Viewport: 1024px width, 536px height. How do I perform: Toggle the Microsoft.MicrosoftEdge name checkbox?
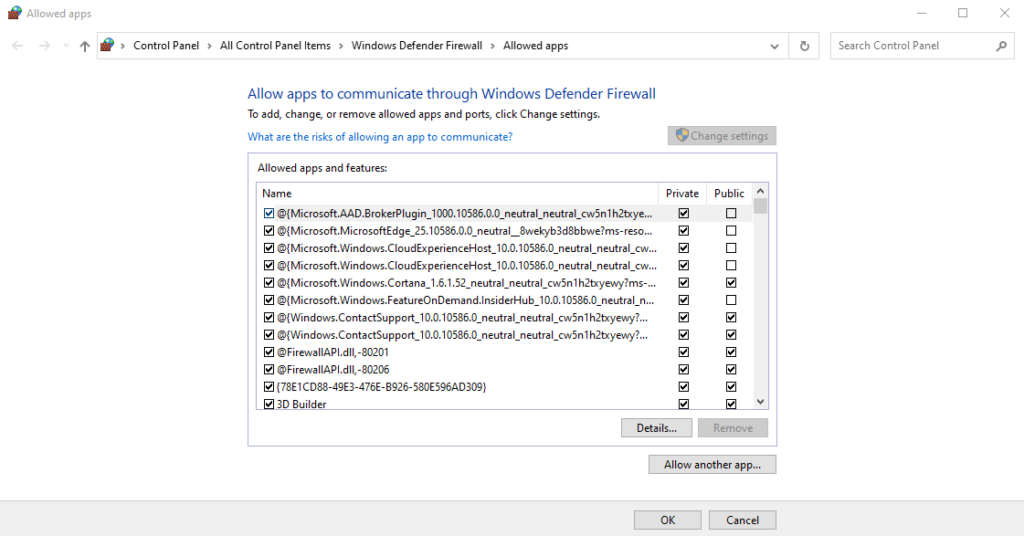(268, 230)
